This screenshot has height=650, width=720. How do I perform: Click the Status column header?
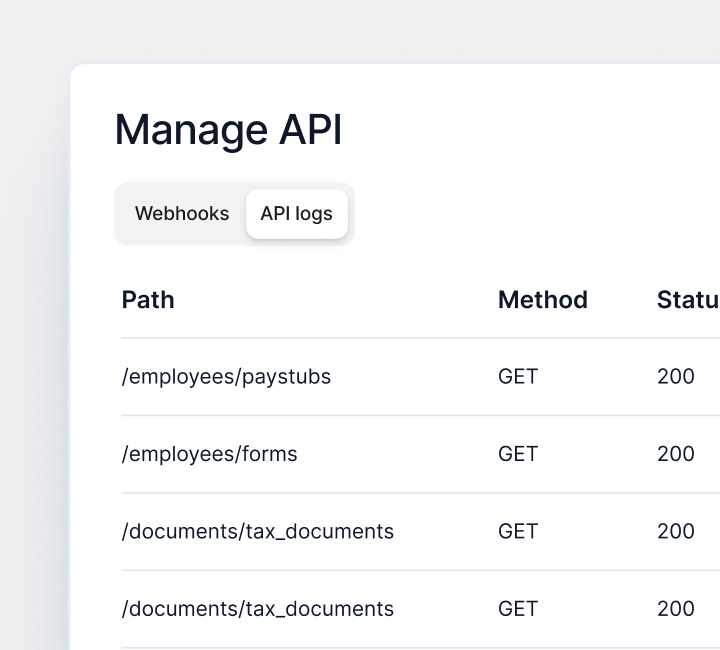687,300
